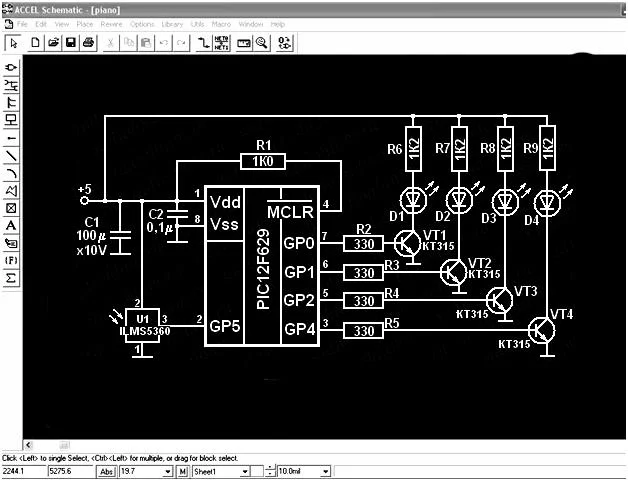Open the NETS netlist toolbar icon

coord(221,42)
